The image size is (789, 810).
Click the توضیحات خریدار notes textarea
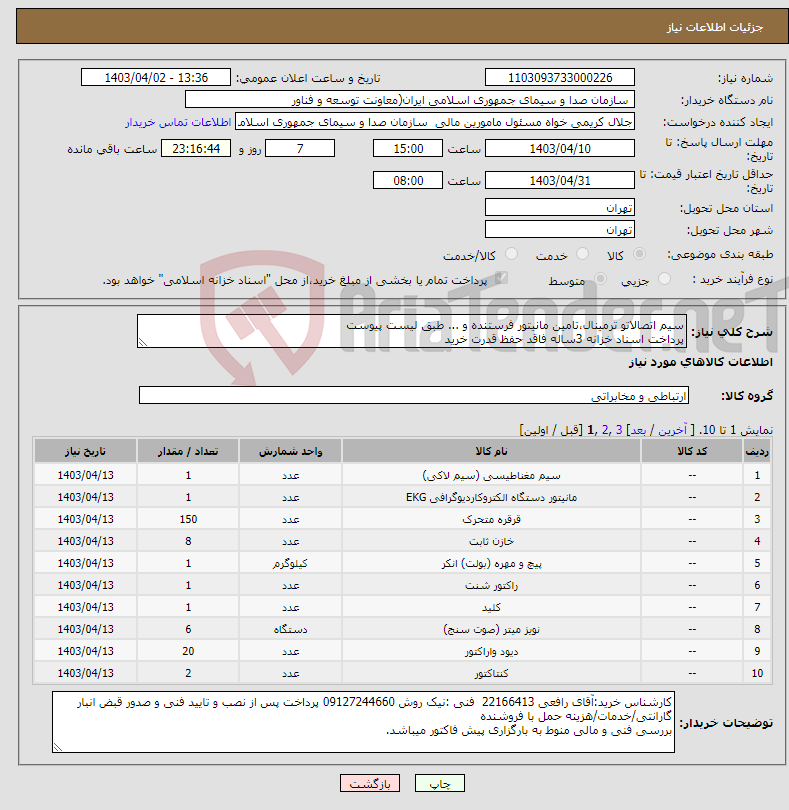363,722
